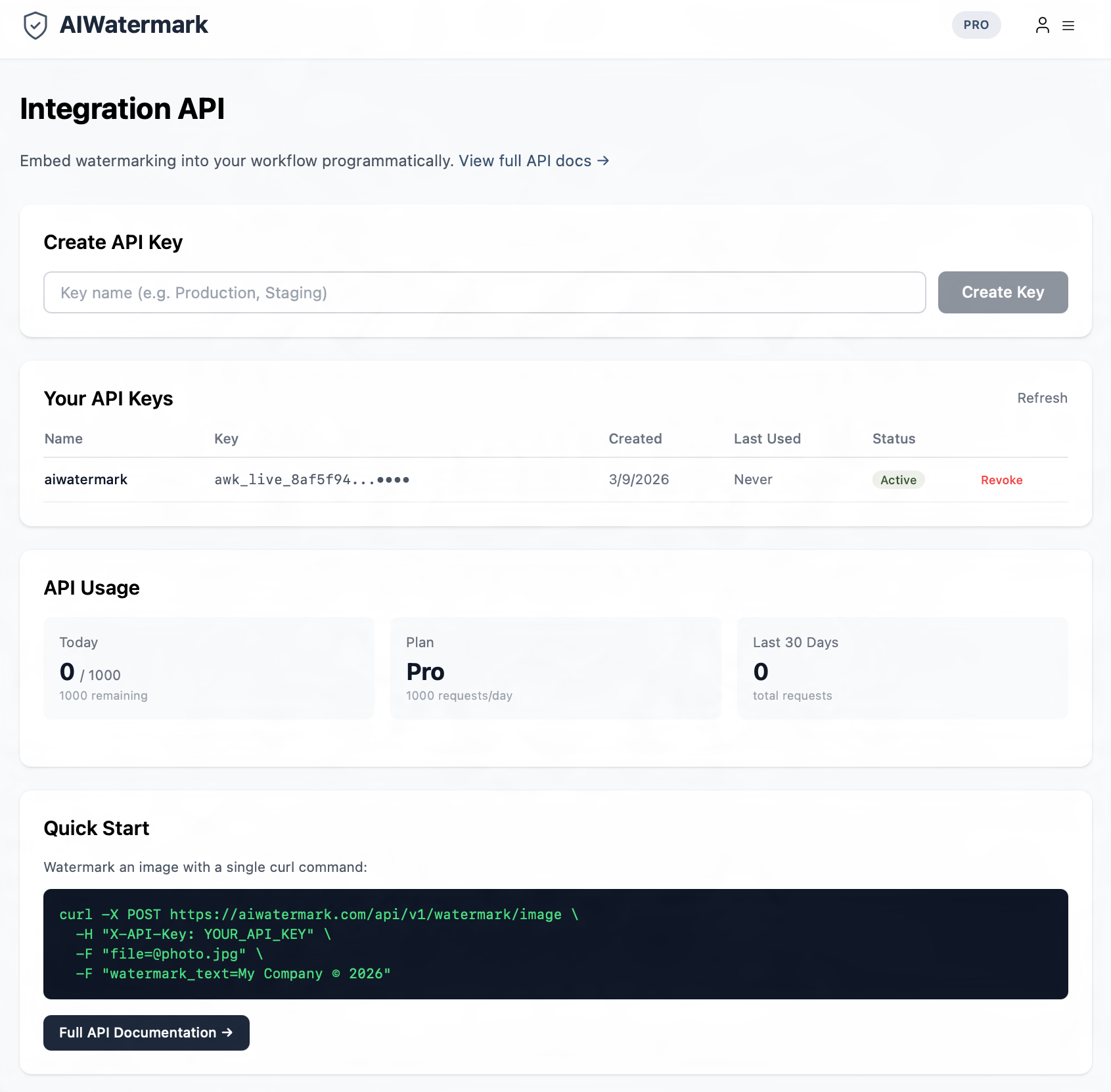This screenshot has width=1111, height=1092.
Task: Click the Key column header
Action: coord(226,439)
